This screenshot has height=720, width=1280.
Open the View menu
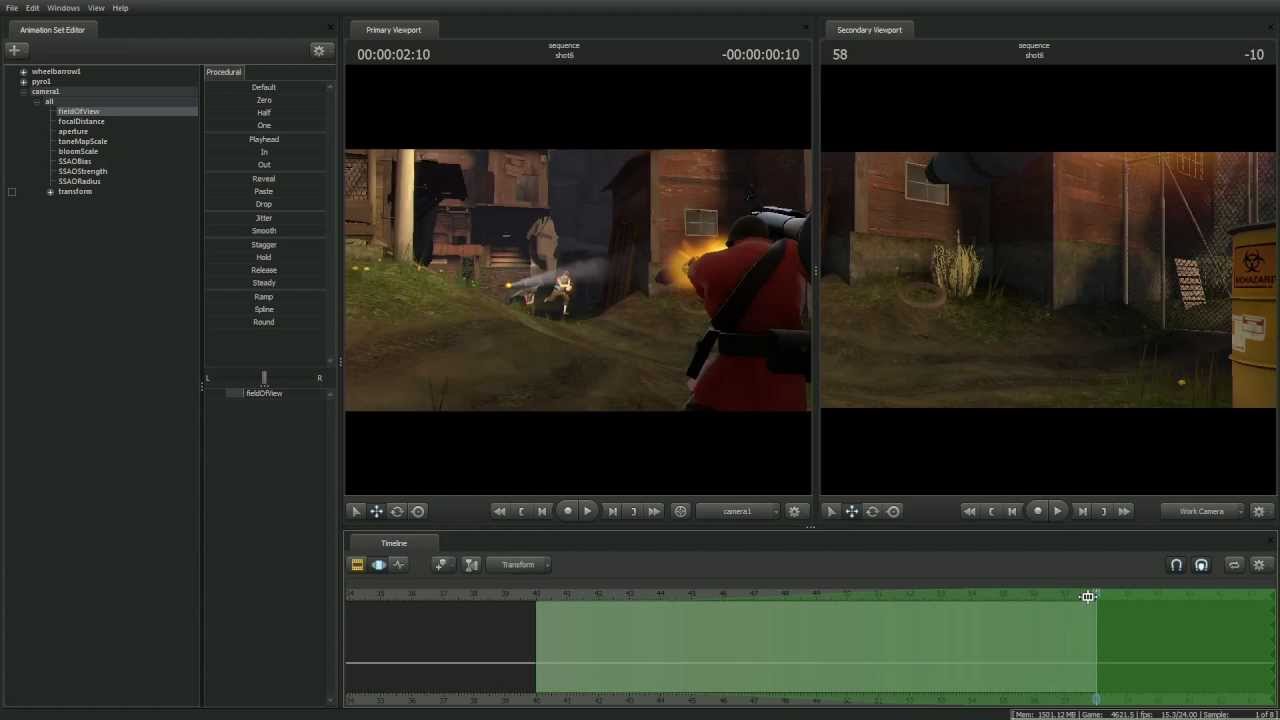(96, 8)
